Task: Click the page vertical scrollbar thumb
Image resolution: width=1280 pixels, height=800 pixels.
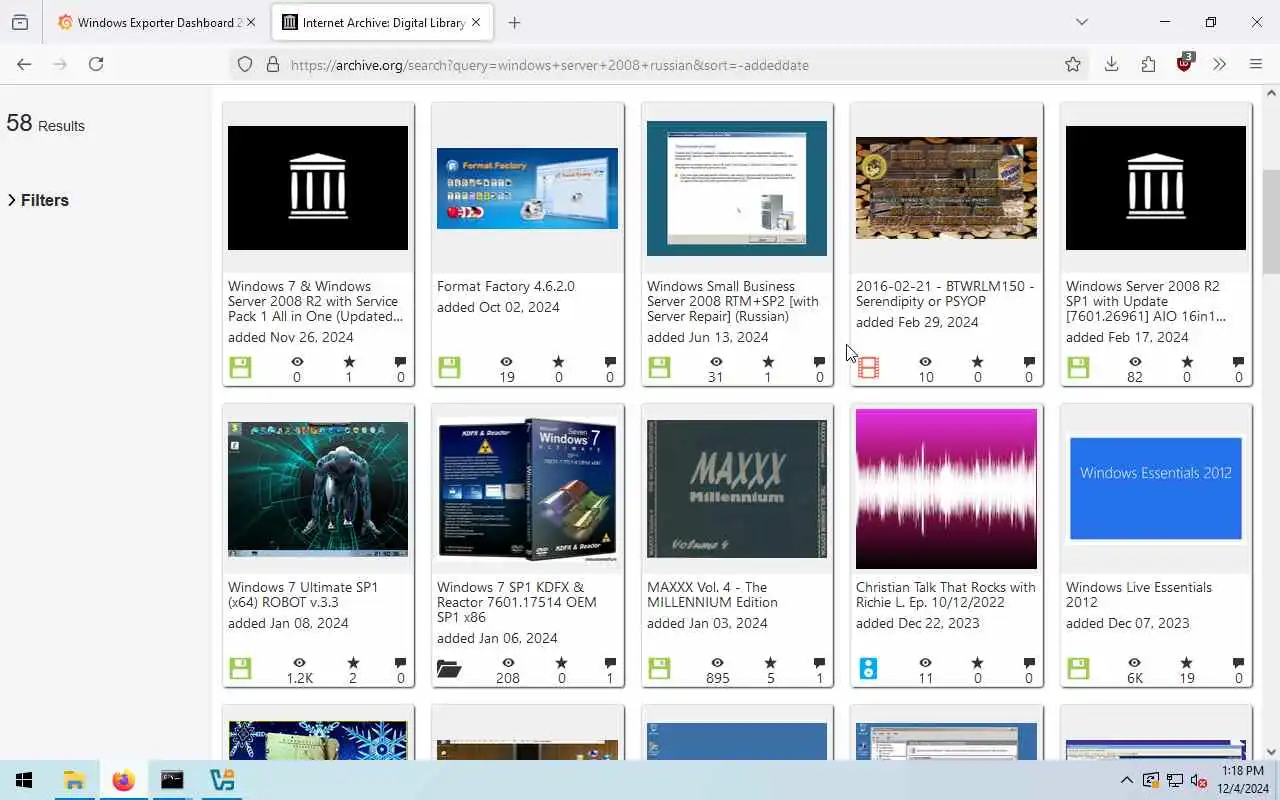Action: pyautogui.click(x=1271, y=222)
